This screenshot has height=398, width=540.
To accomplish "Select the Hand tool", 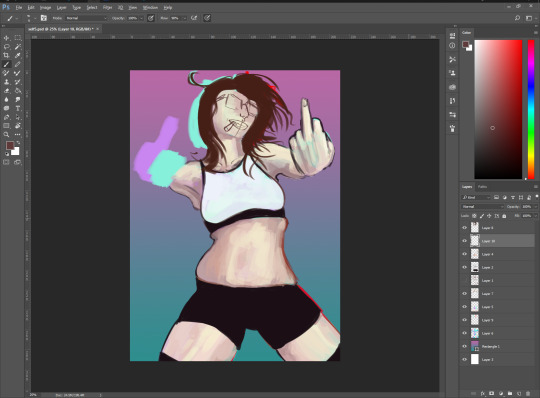I will [18, 126].
